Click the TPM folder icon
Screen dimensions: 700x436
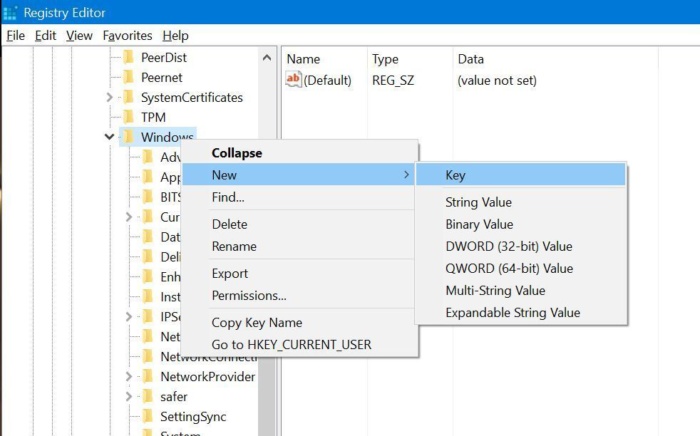(x=127, y=117)
